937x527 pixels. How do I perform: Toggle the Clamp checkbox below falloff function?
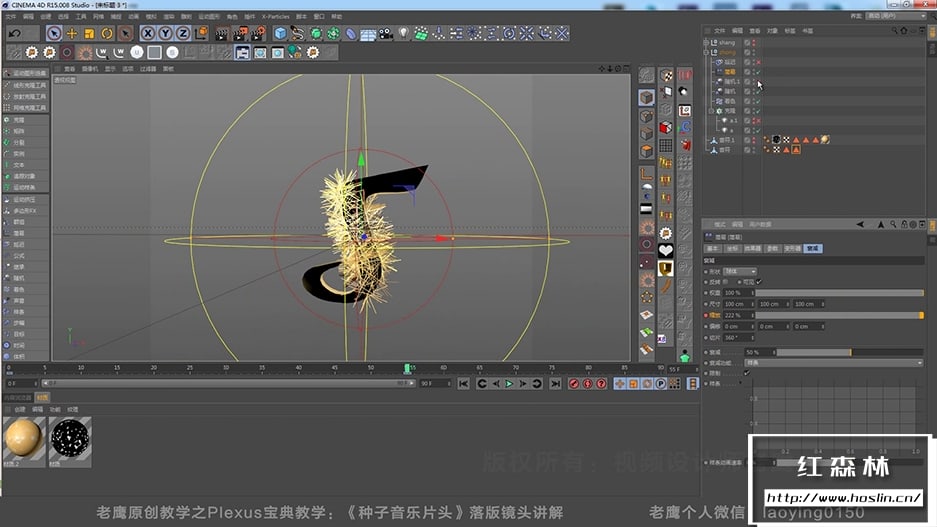tap(747, 373)
